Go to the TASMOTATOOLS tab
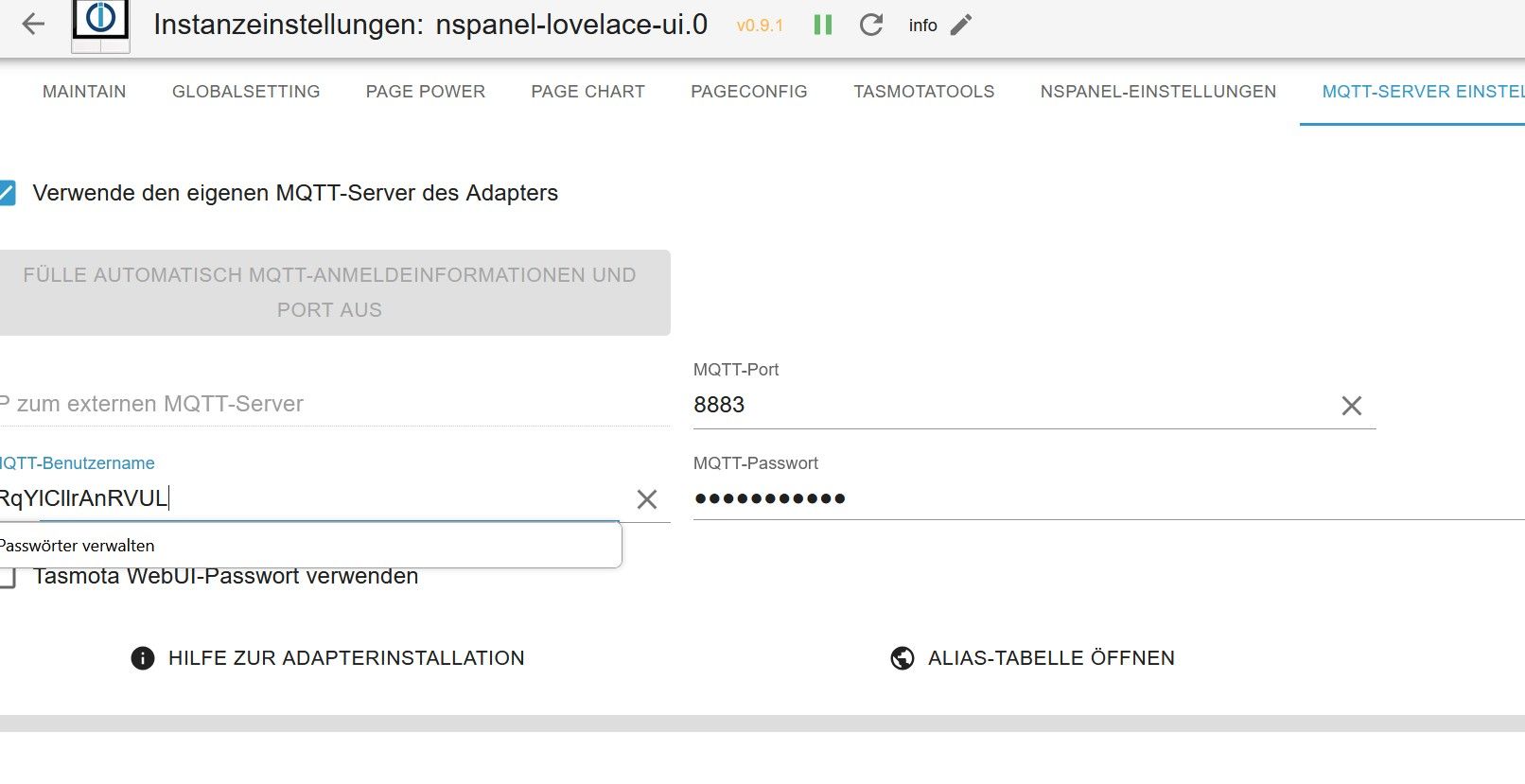1525x784 pixels. pyautogui.click(x=923, y=92)
